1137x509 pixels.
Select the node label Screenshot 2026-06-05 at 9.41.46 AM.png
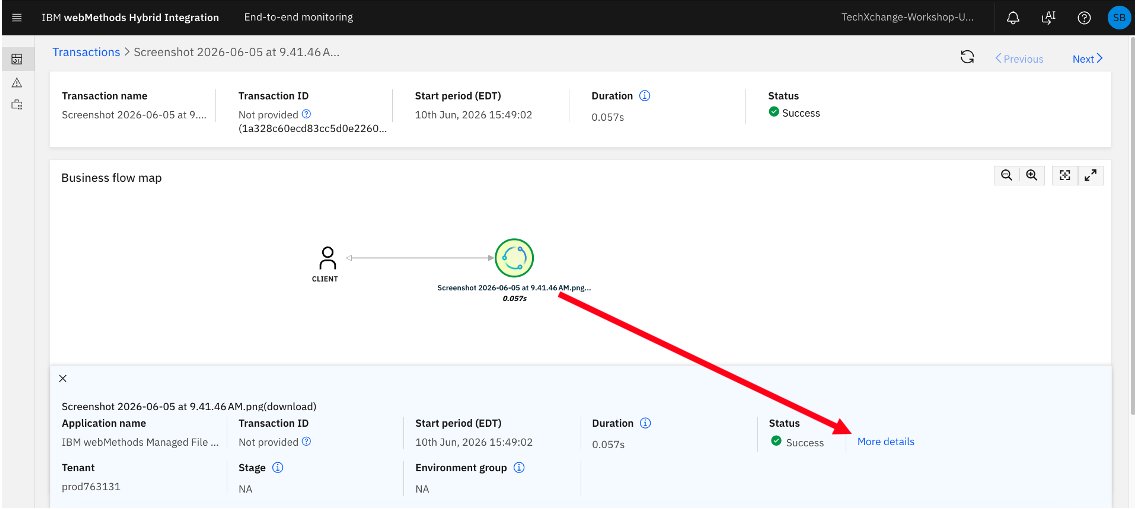514,288
